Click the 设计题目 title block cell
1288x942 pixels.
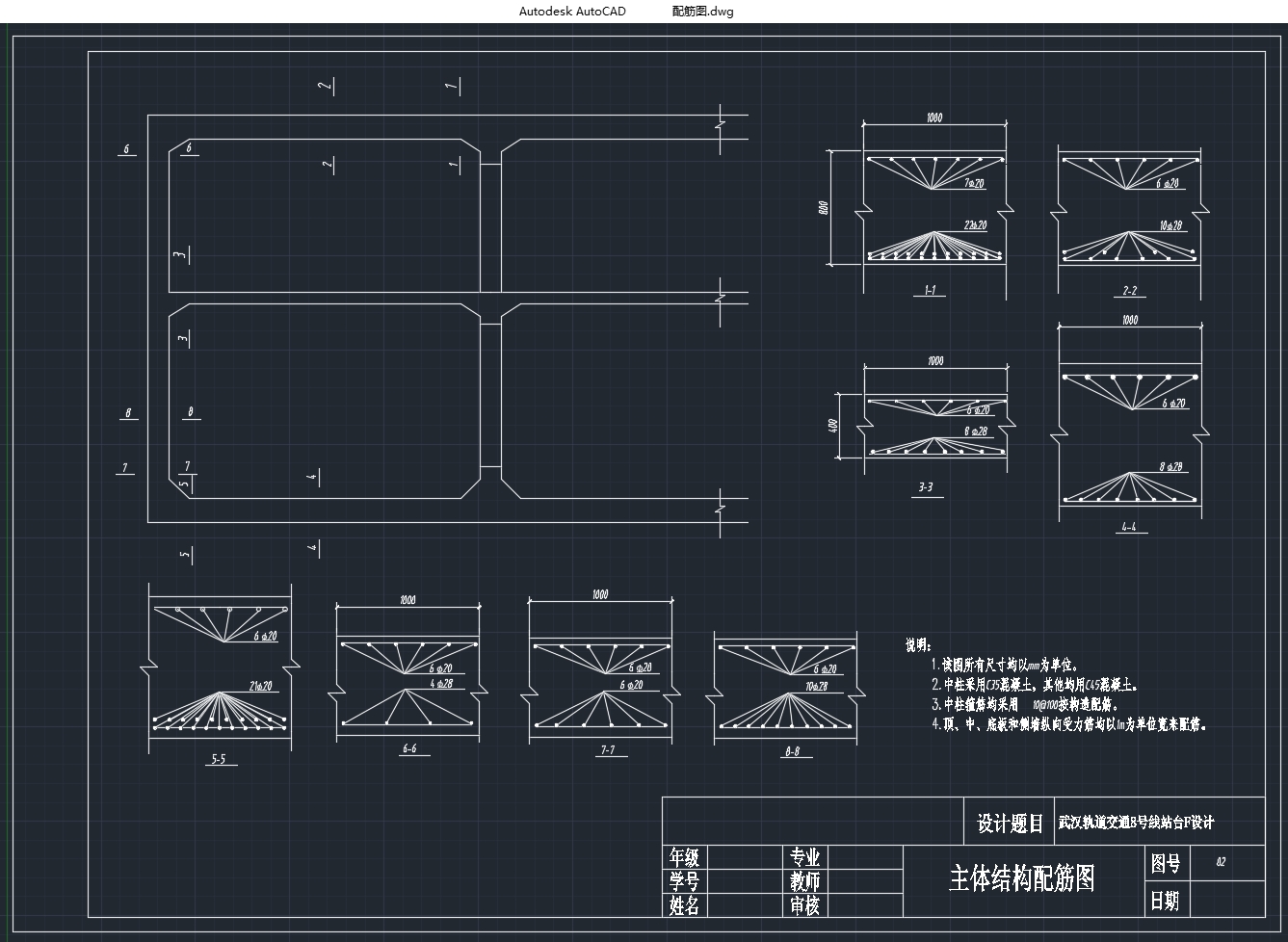point(1010,824)
